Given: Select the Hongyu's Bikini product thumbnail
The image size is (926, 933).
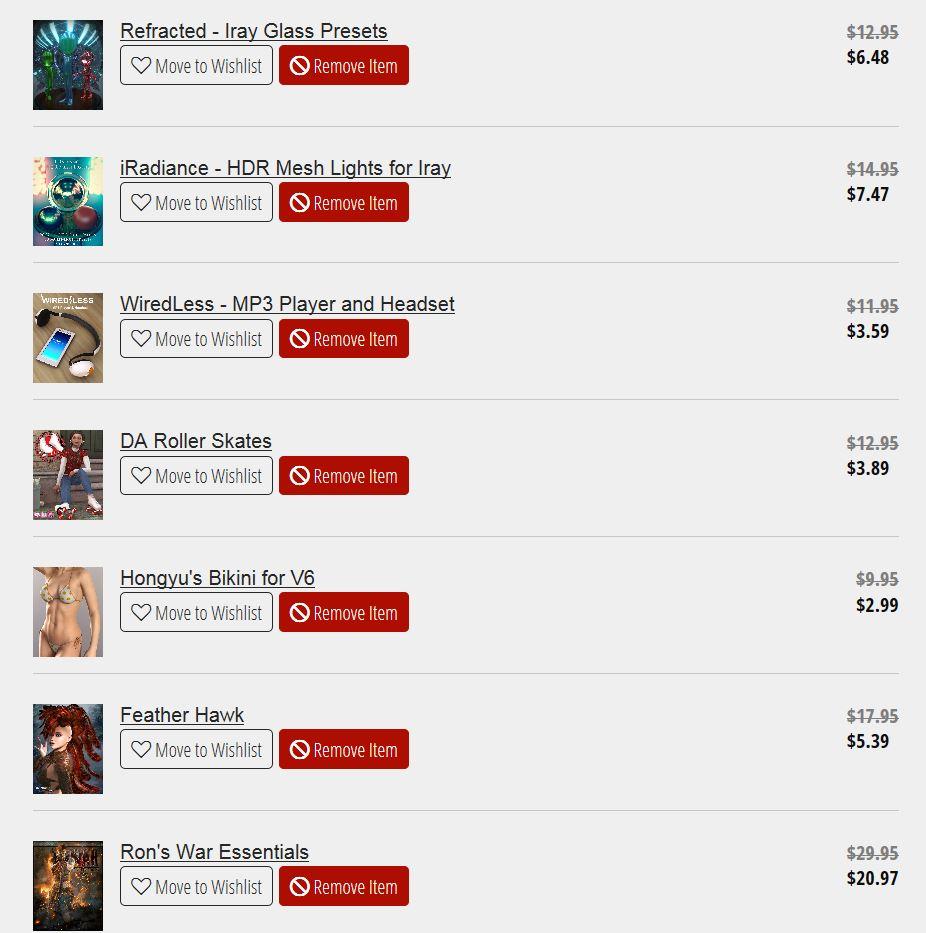Looking at the screenshot, I should [x=68, y=612].
